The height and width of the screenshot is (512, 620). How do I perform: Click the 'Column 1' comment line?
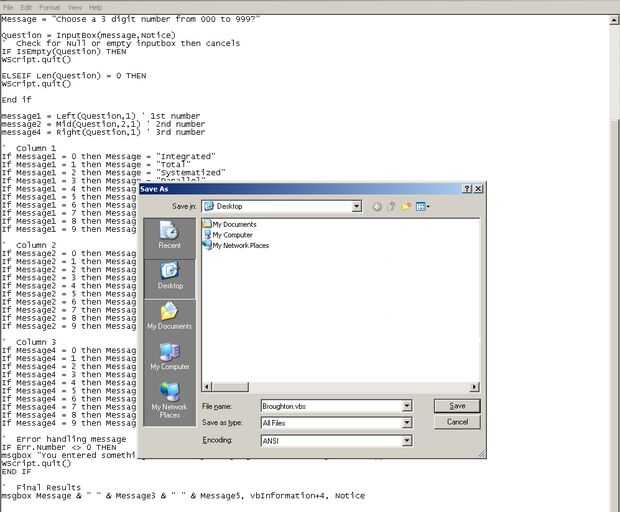pos(29,148)
